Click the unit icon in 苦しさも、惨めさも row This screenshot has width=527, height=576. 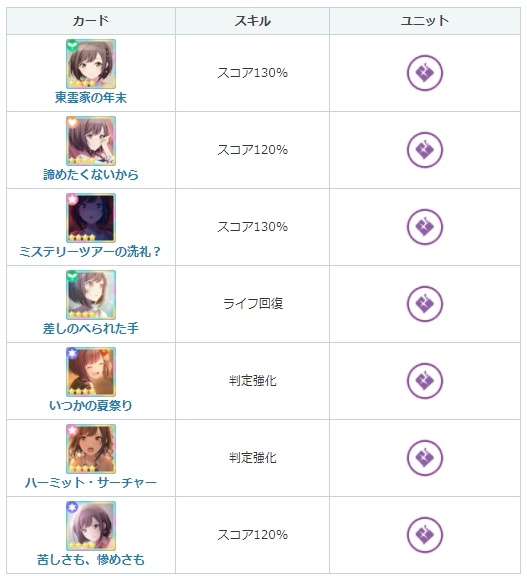[x=425, y=534]
